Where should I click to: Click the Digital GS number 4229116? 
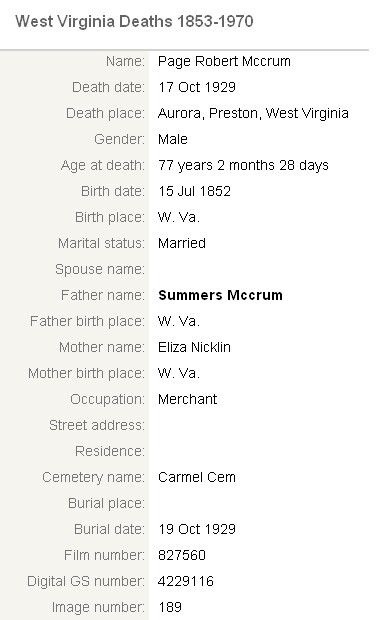[185, 581]
